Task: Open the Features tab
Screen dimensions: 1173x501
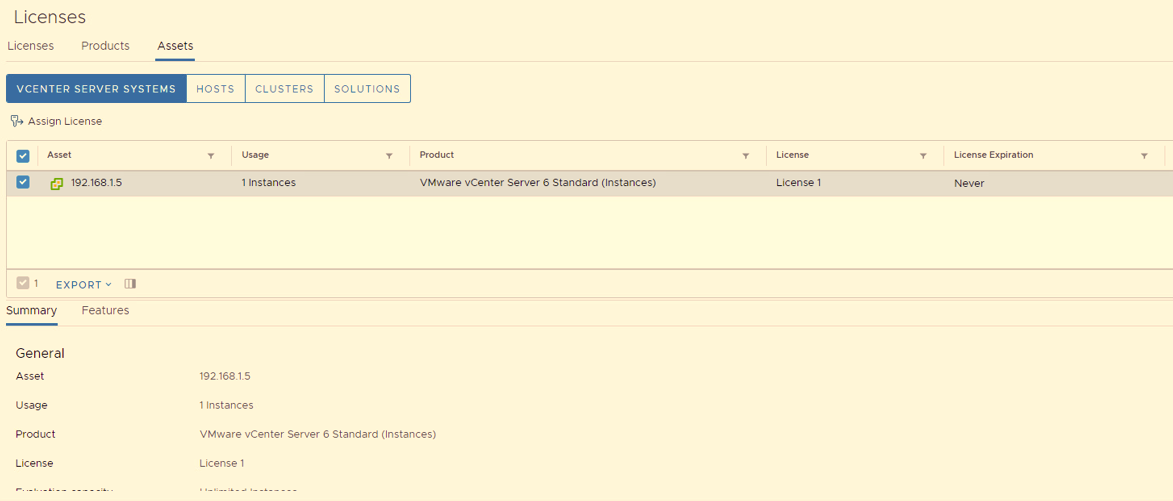Action: [105, 310]
